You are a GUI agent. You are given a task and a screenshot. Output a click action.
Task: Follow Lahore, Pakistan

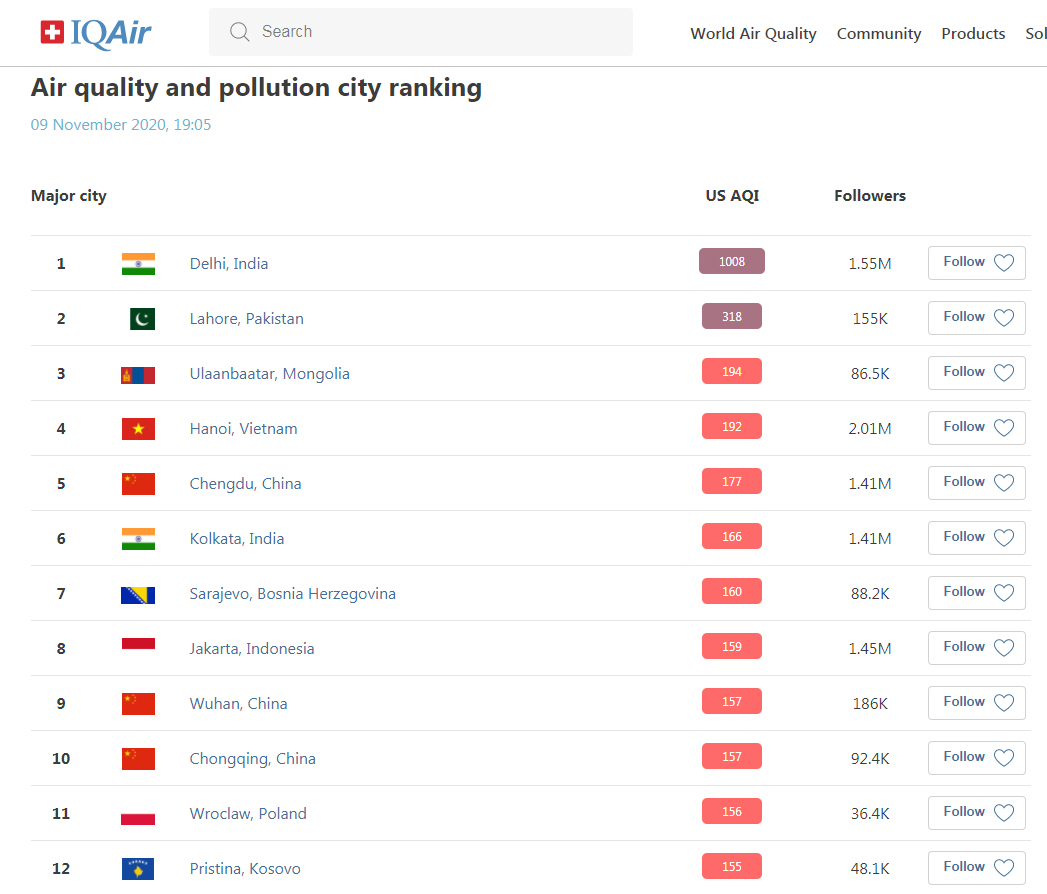pyautogui.click(x=976, y=318)
